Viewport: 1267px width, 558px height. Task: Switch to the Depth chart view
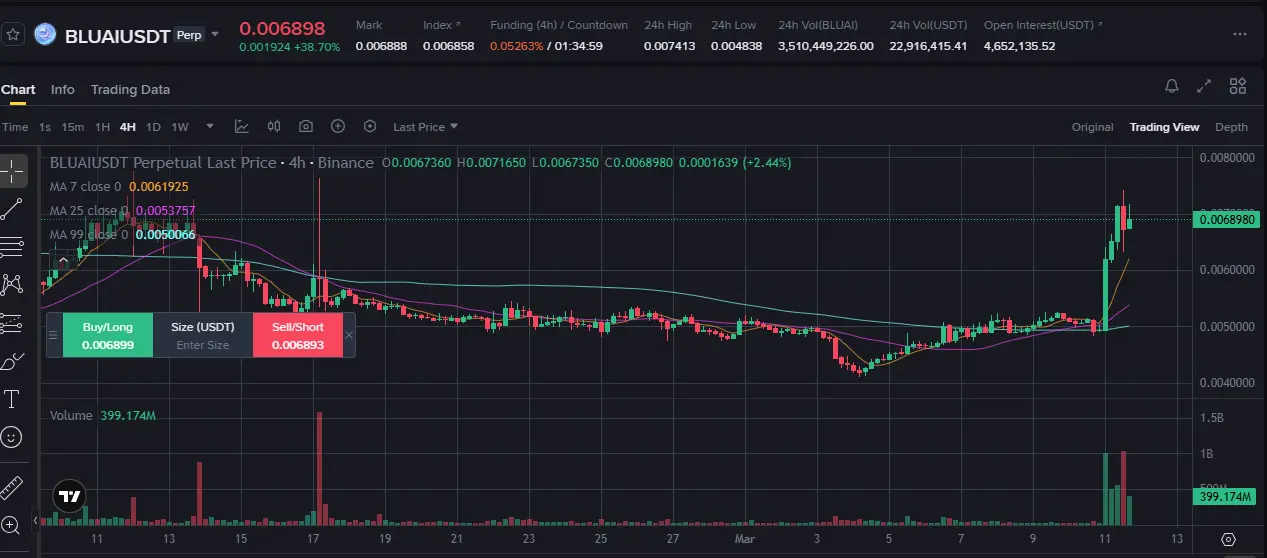[1231, 127]
